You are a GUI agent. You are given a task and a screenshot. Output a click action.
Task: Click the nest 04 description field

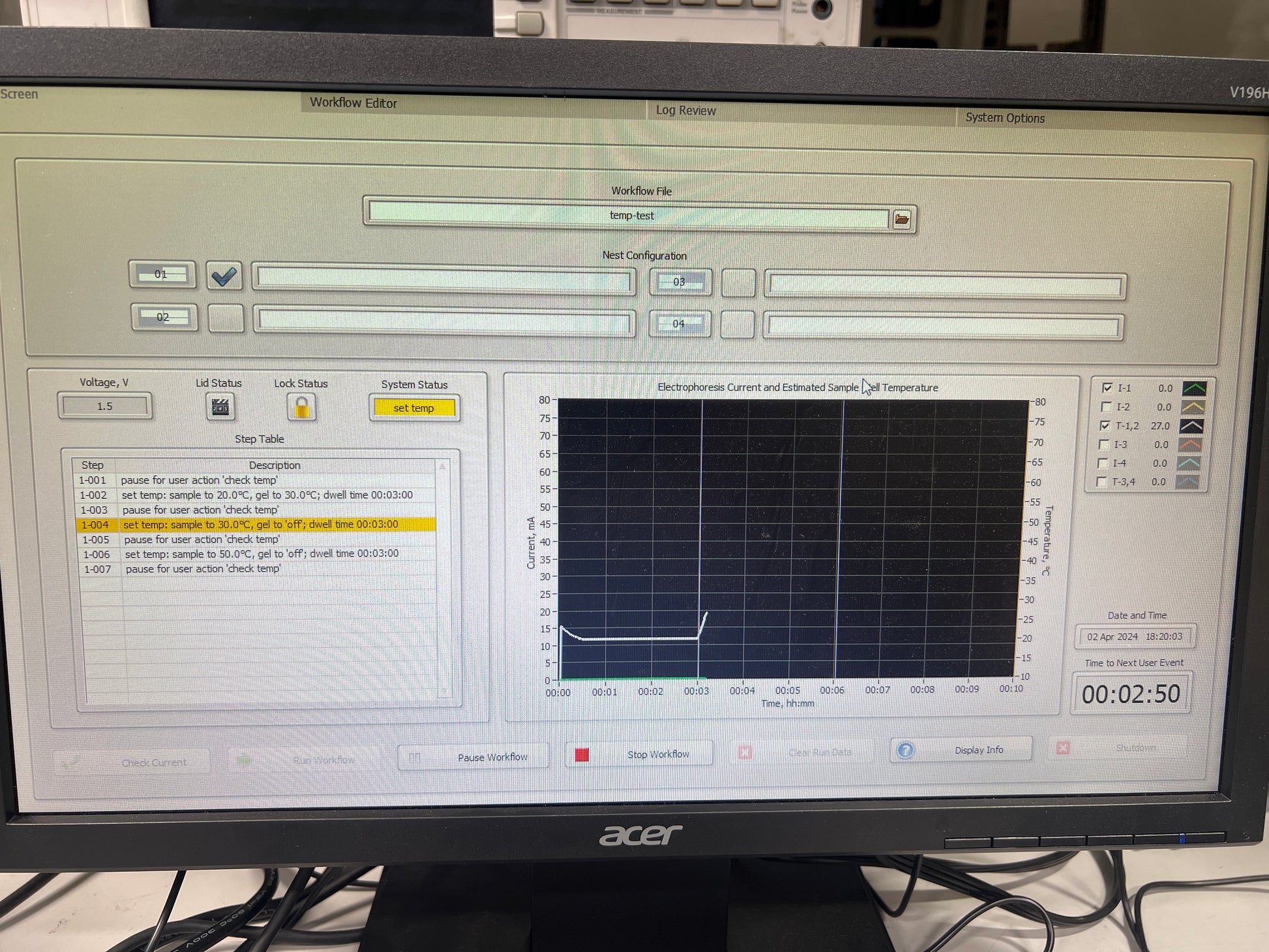coord(943,327)
